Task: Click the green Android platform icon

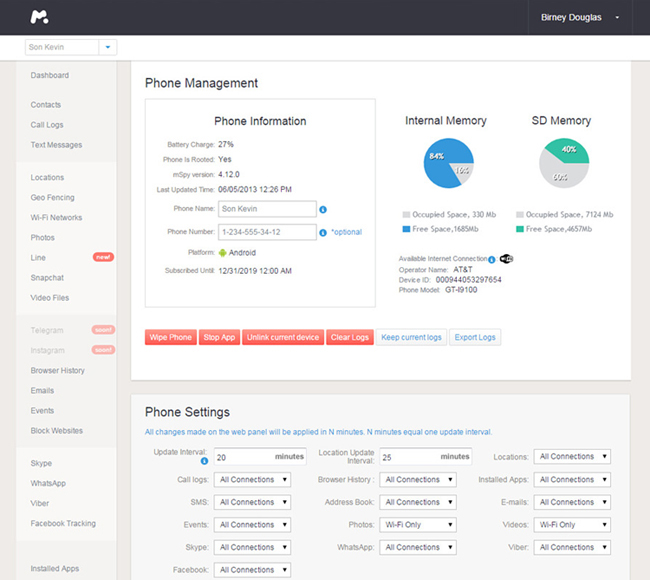Action: [x=223, y=252]
